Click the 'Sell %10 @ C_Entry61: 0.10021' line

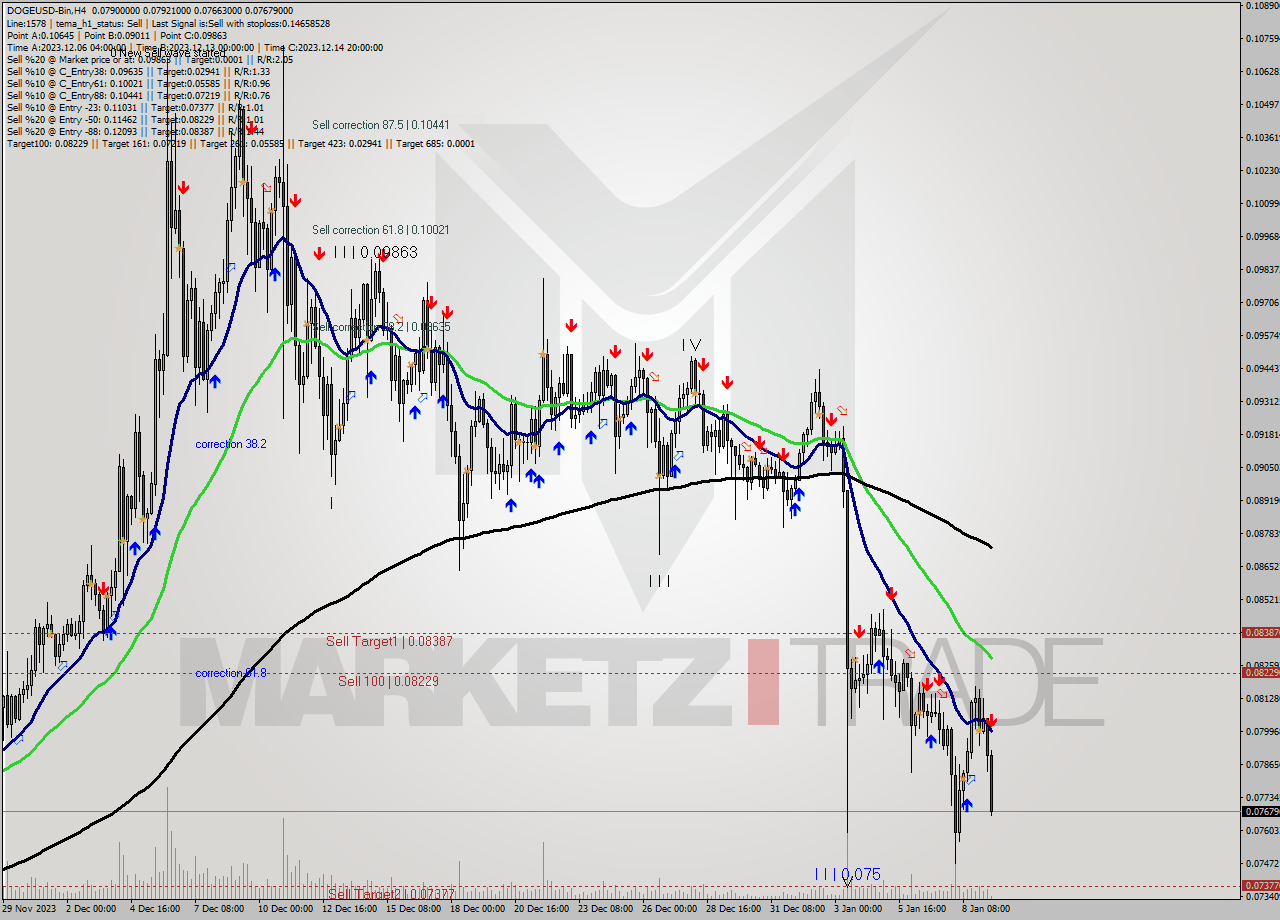pyautogui.click(x=138, y=83)
